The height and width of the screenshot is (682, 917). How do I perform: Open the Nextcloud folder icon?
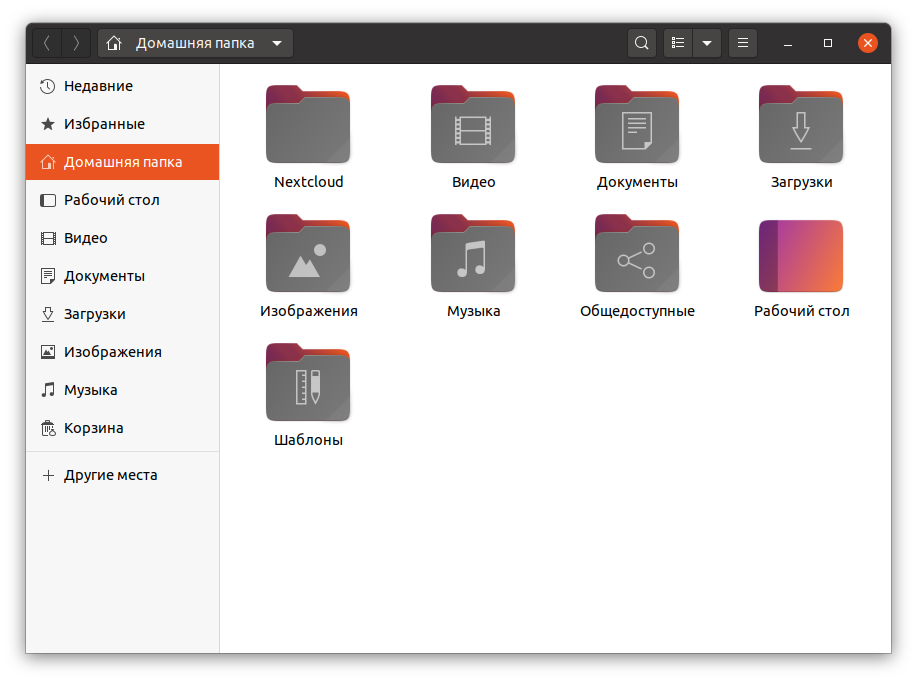pos(308,125)
